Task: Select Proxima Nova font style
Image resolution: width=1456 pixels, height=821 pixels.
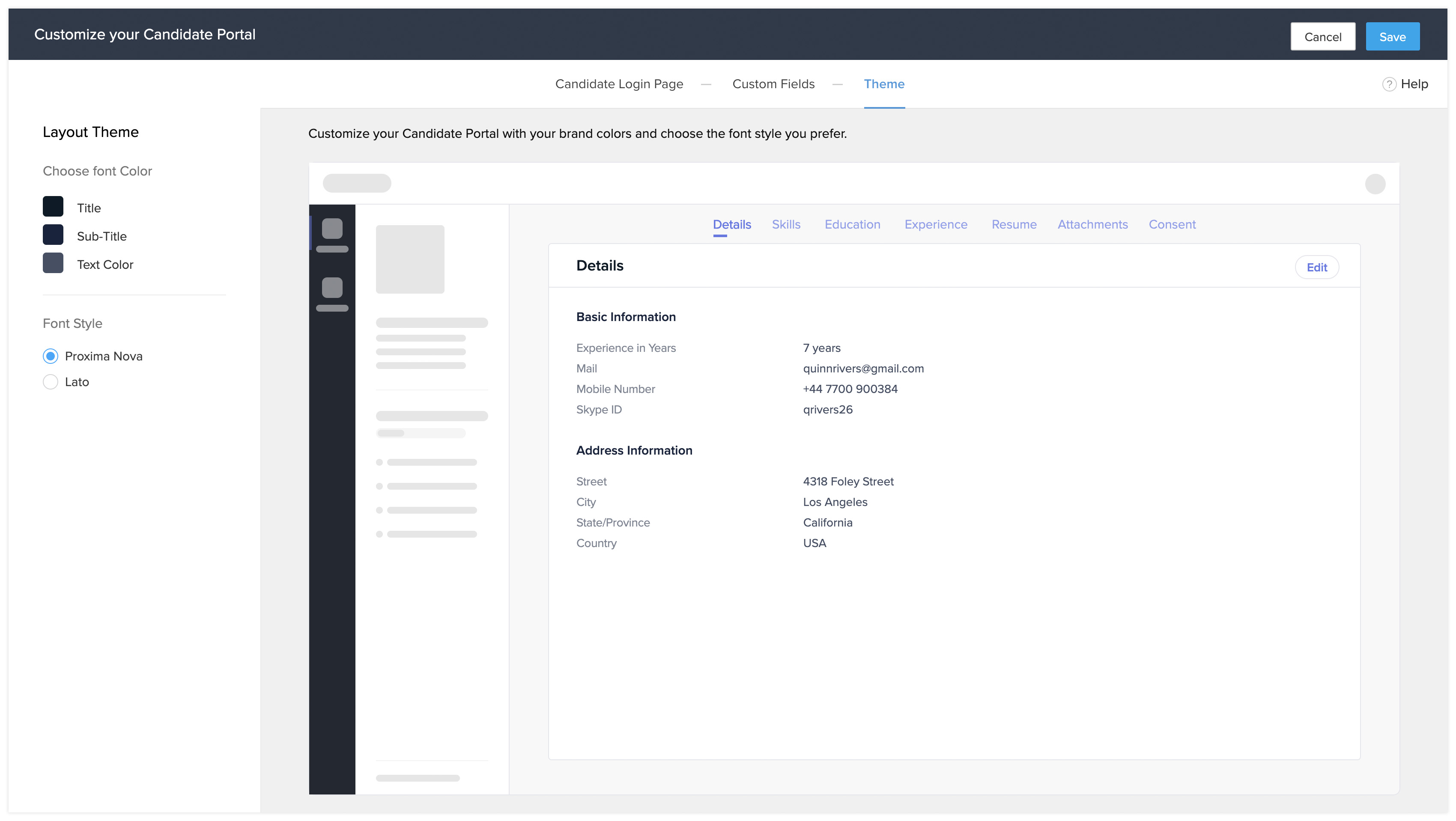Action: point(50,356)
